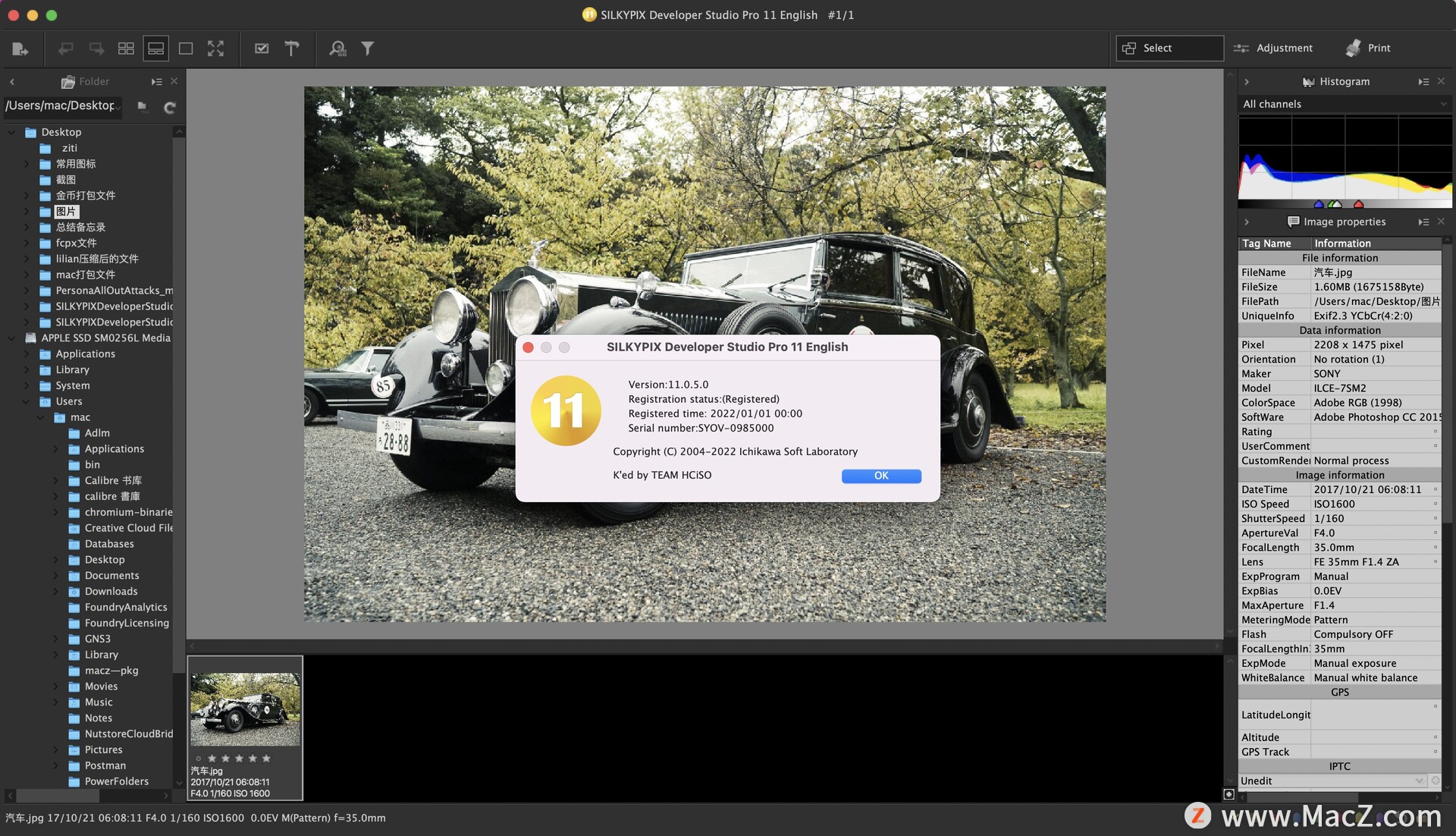Close the Folder panel
The height and width of the screenshot is (836, 1456).
coord(174,81)
